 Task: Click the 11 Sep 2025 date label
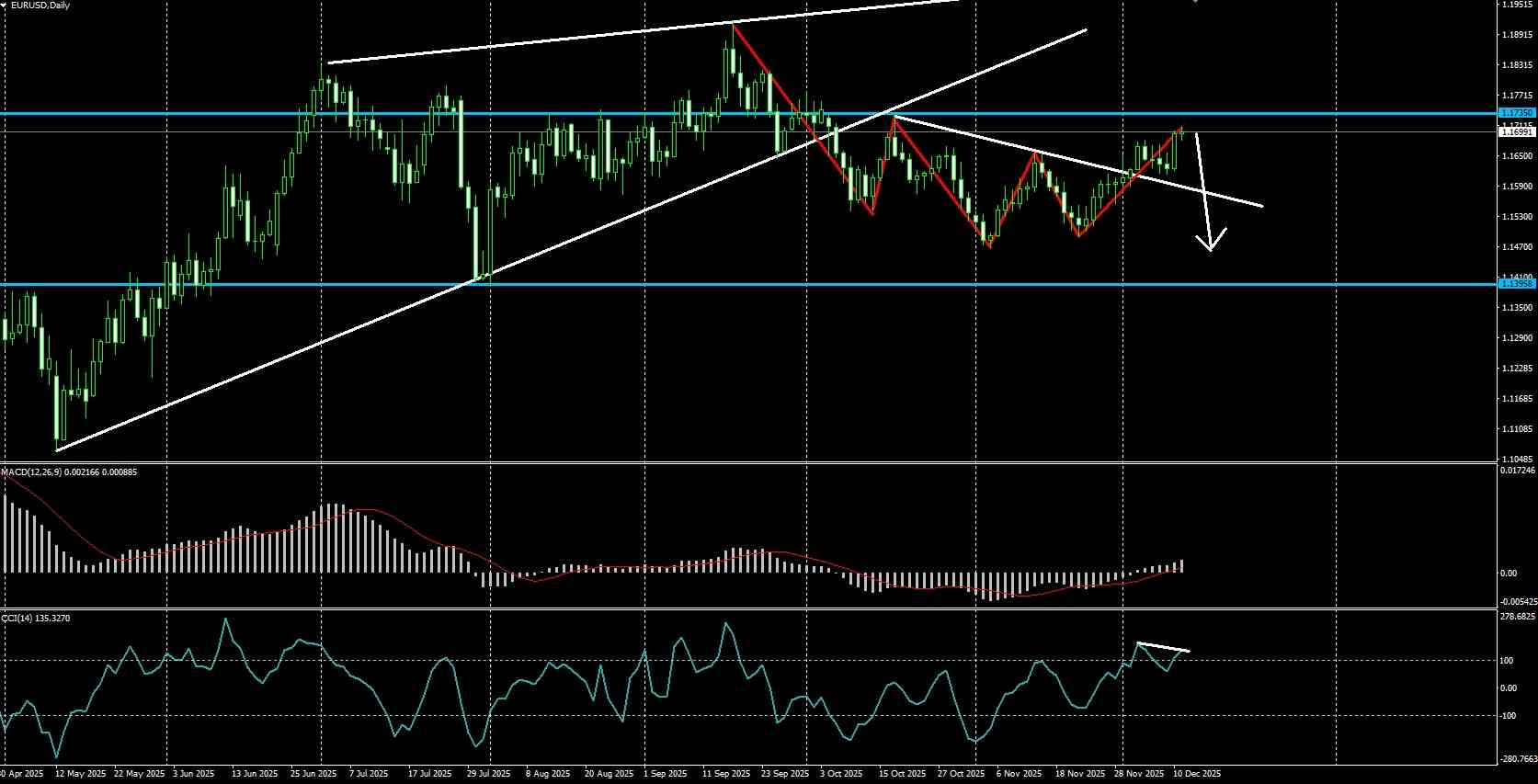tap(726, 774)
